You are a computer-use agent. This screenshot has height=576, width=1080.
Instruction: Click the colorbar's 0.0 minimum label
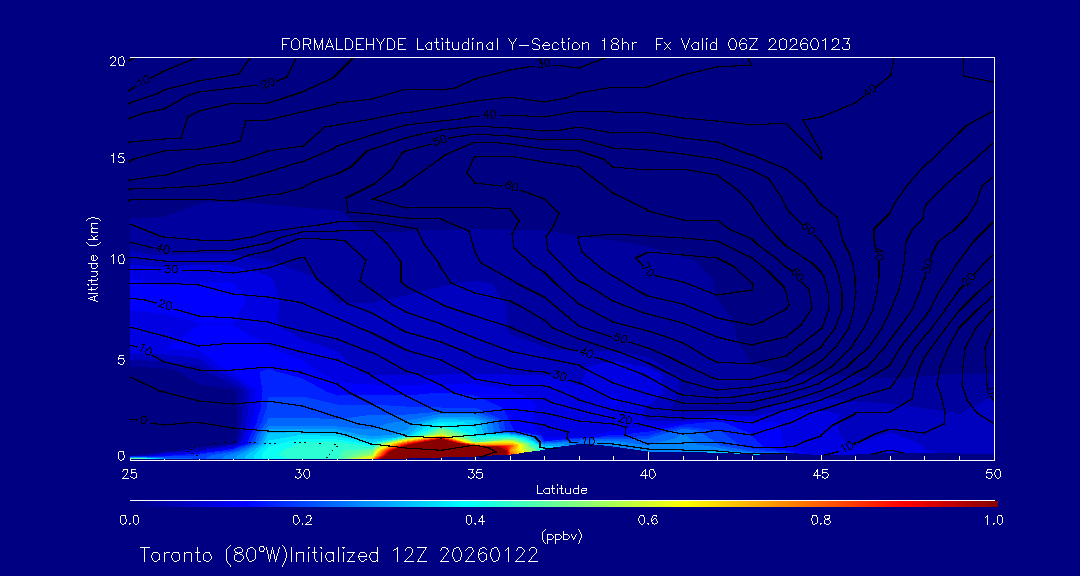point(129,520)
